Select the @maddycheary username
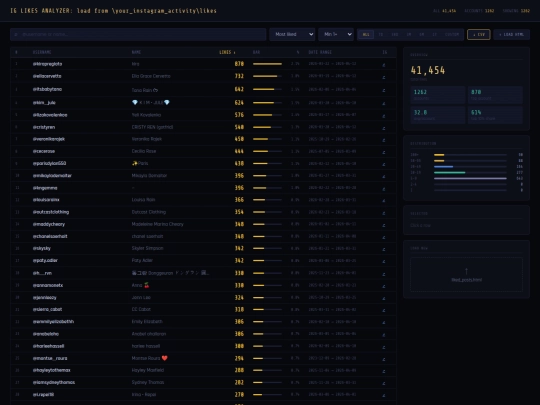 (x=49, y=224)
